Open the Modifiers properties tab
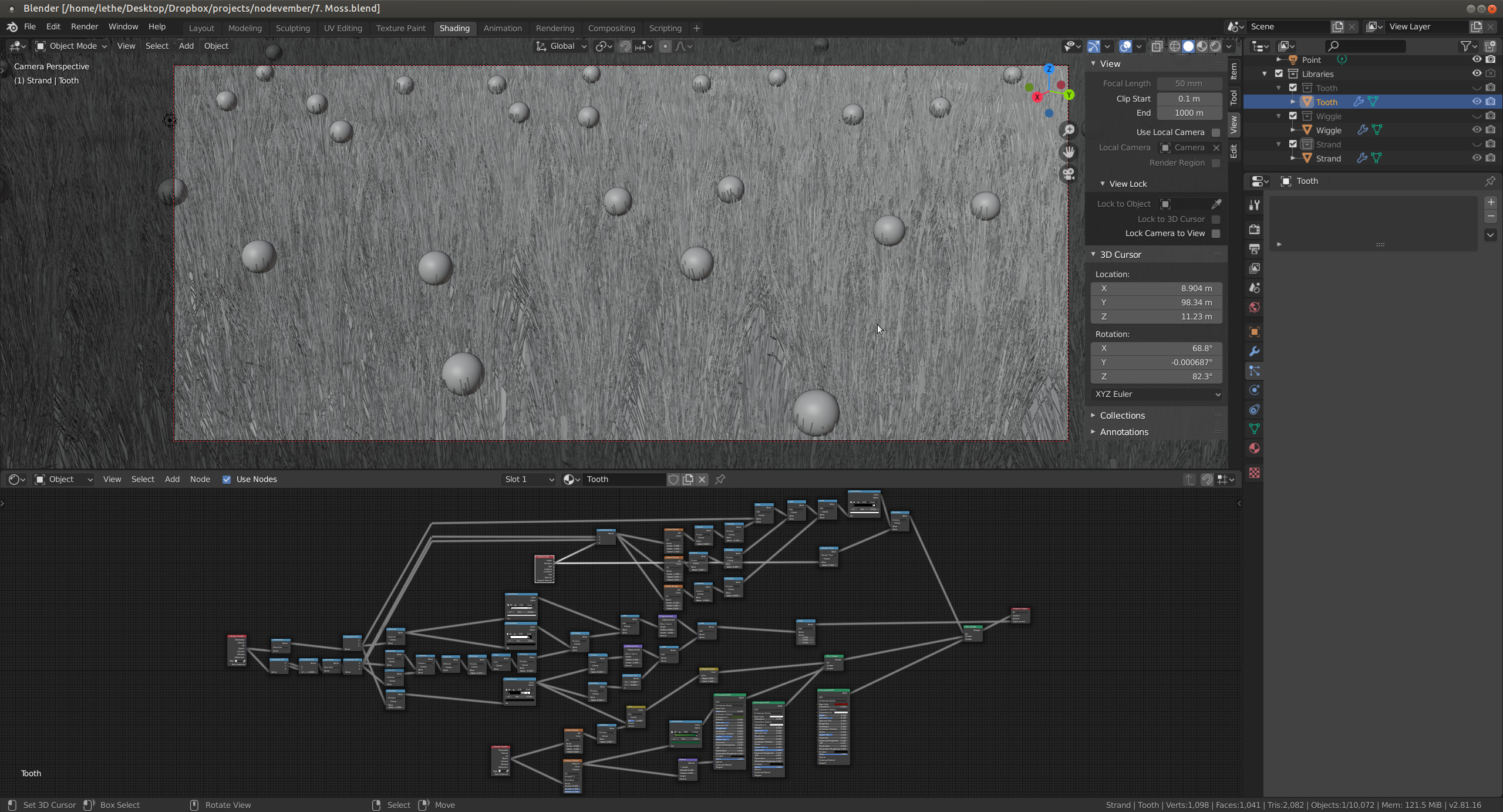Screen dimensions: 1503x812 point(1255,351)
